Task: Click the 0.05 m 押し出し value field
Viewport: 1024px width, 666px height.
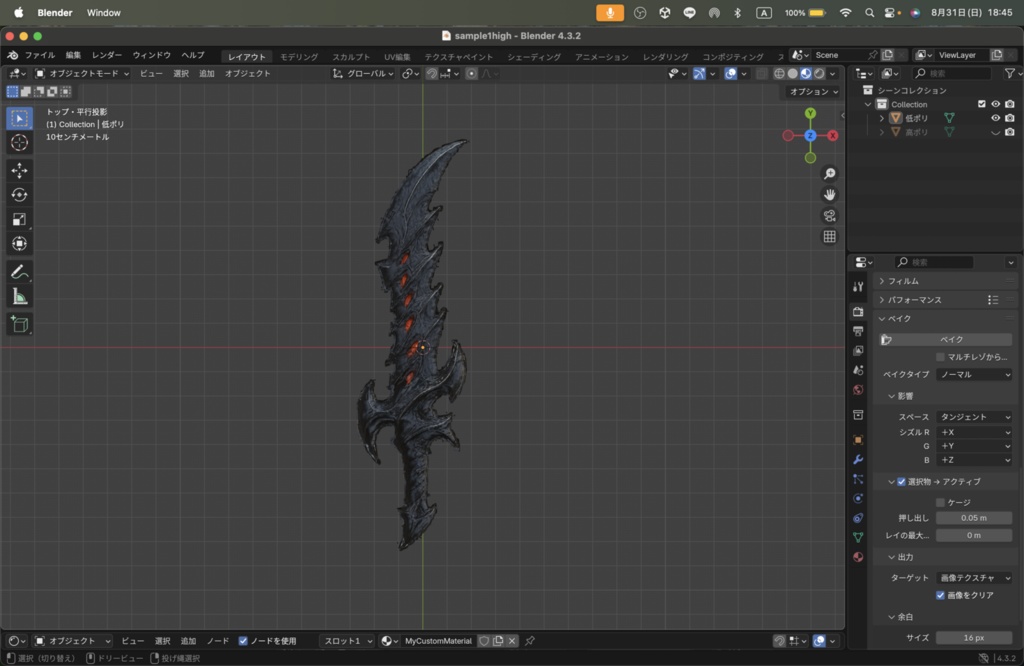Action: coord(973,518)
